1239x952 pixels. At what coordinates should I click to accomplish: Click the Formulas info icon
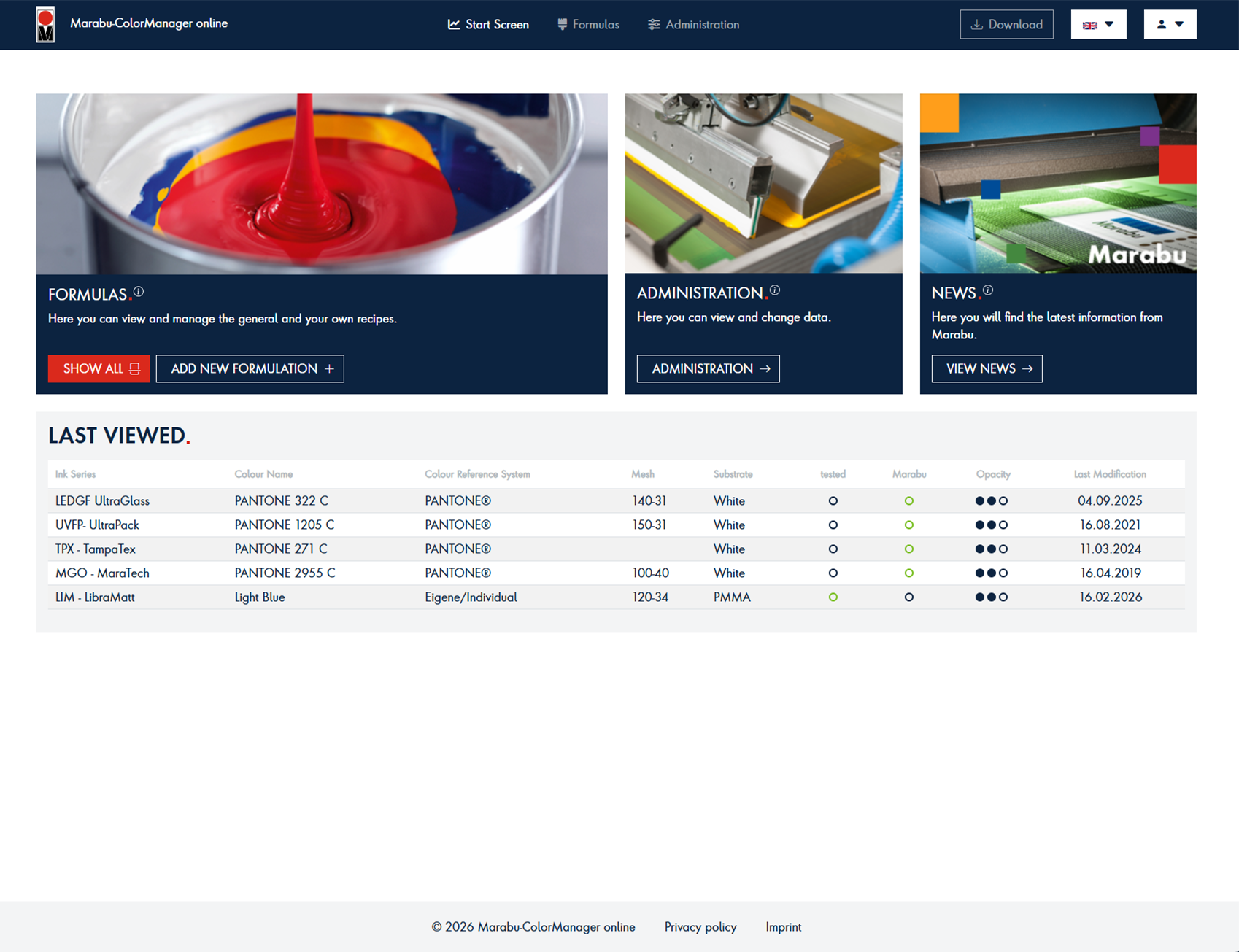139,292
